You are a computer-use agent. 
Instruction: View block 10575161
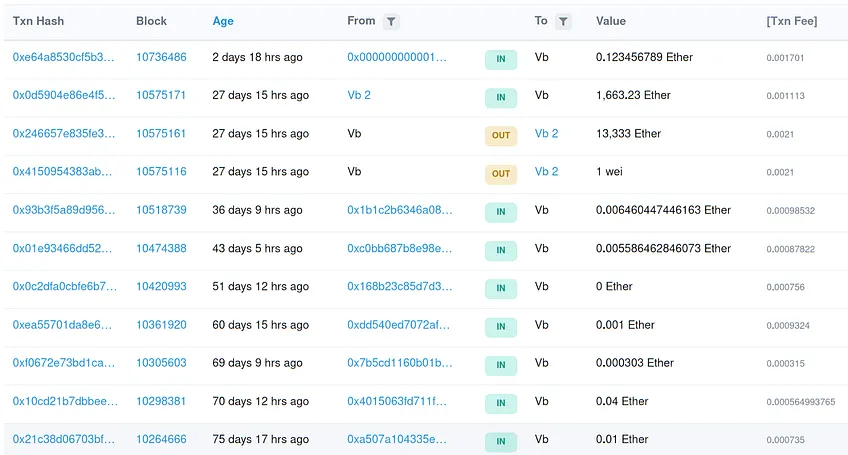pos(161,134)
